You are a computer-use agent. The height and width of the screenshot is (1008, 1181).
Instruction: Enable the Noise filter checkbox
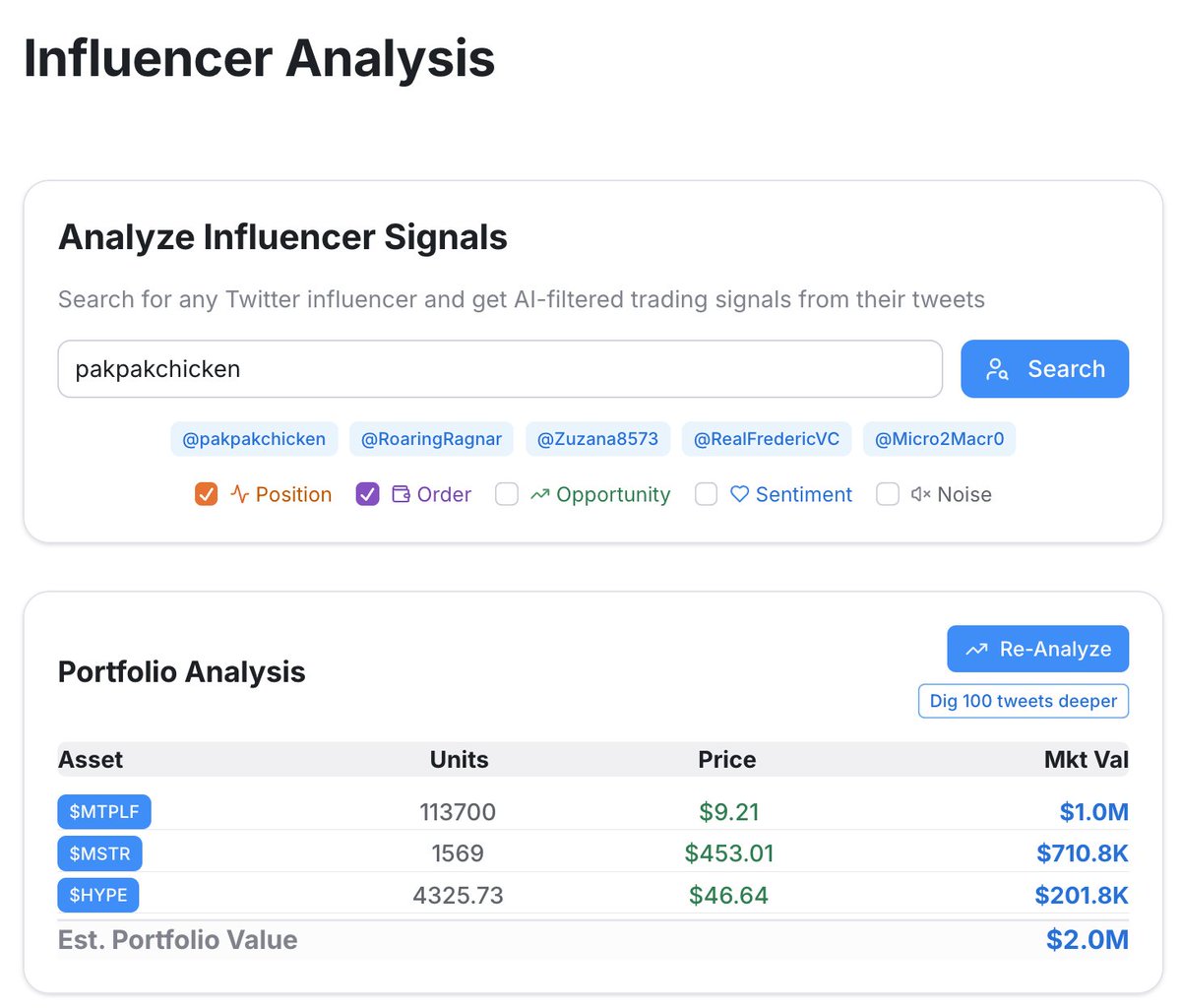pyautogui.click(x=888, y=494)
